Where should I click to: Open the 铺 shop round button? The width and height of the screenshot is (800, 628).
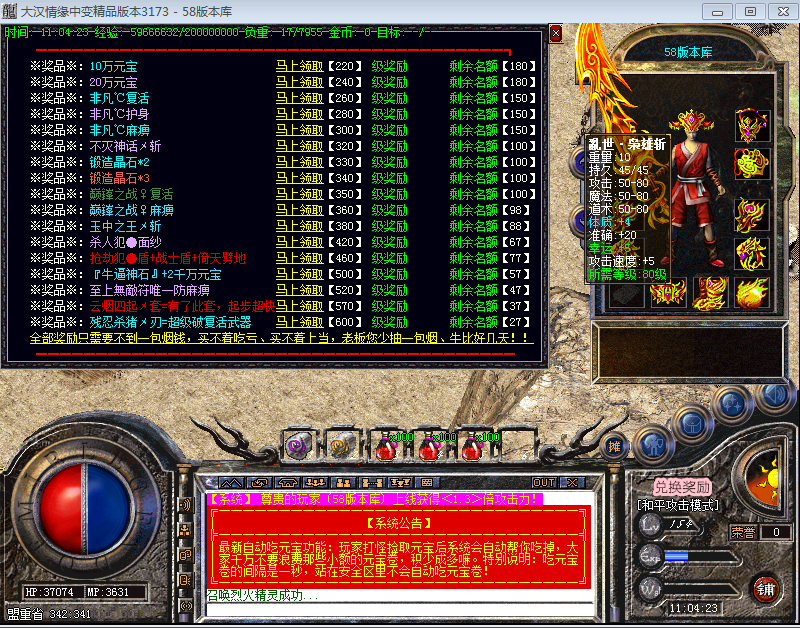pos(765,590)
